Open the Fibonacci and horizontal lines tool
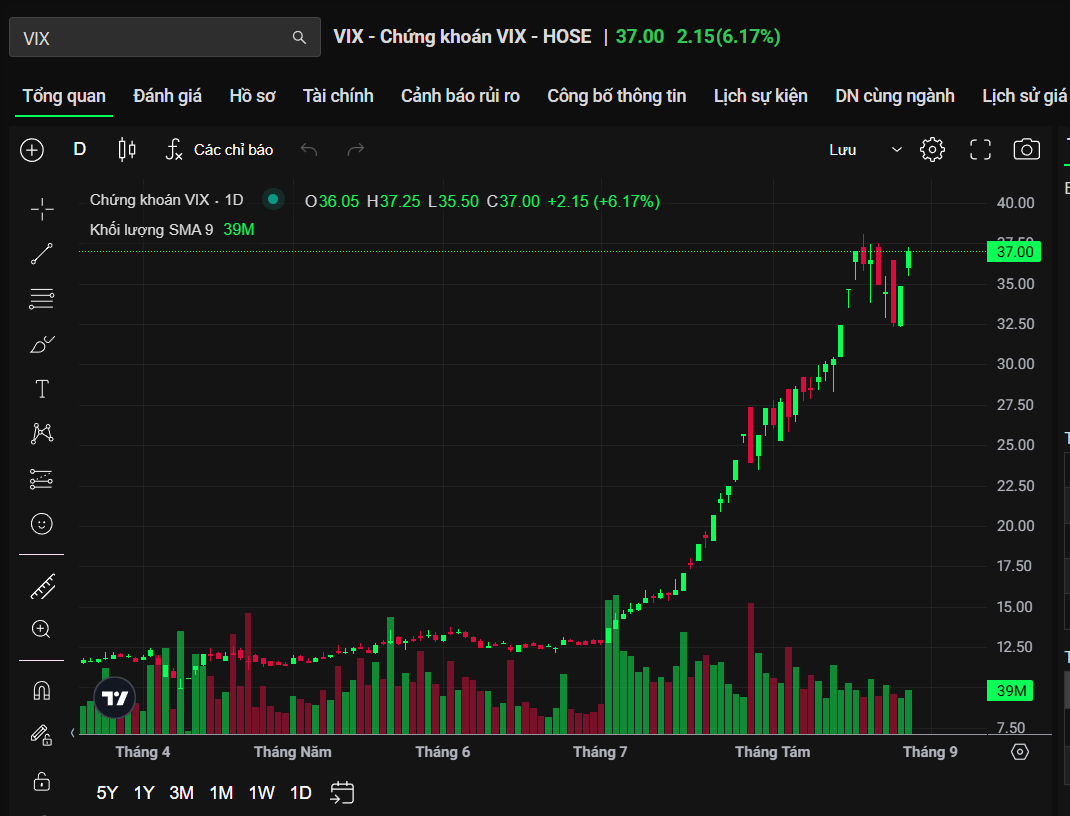This screenshot has width=1070, height=816. click(42, 299)
